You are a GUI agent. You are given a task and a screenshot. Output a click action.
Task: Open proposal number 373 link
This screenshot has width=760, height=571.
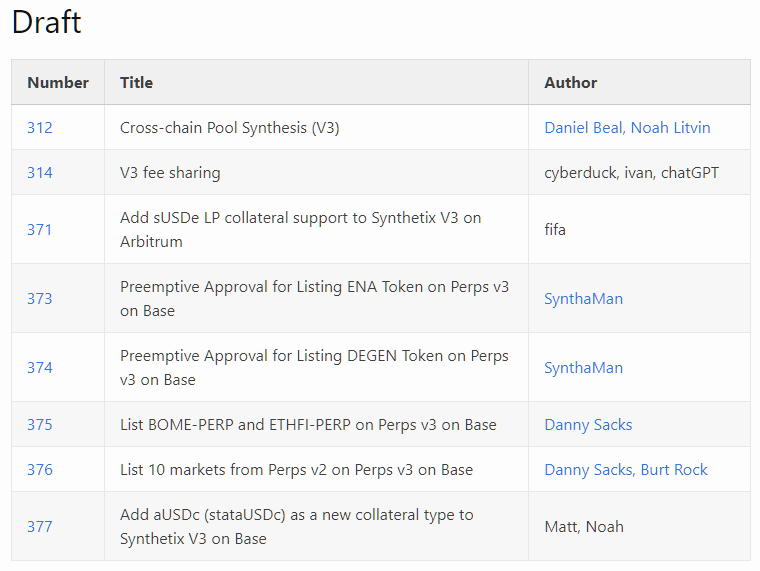click(x=40, y=298)
